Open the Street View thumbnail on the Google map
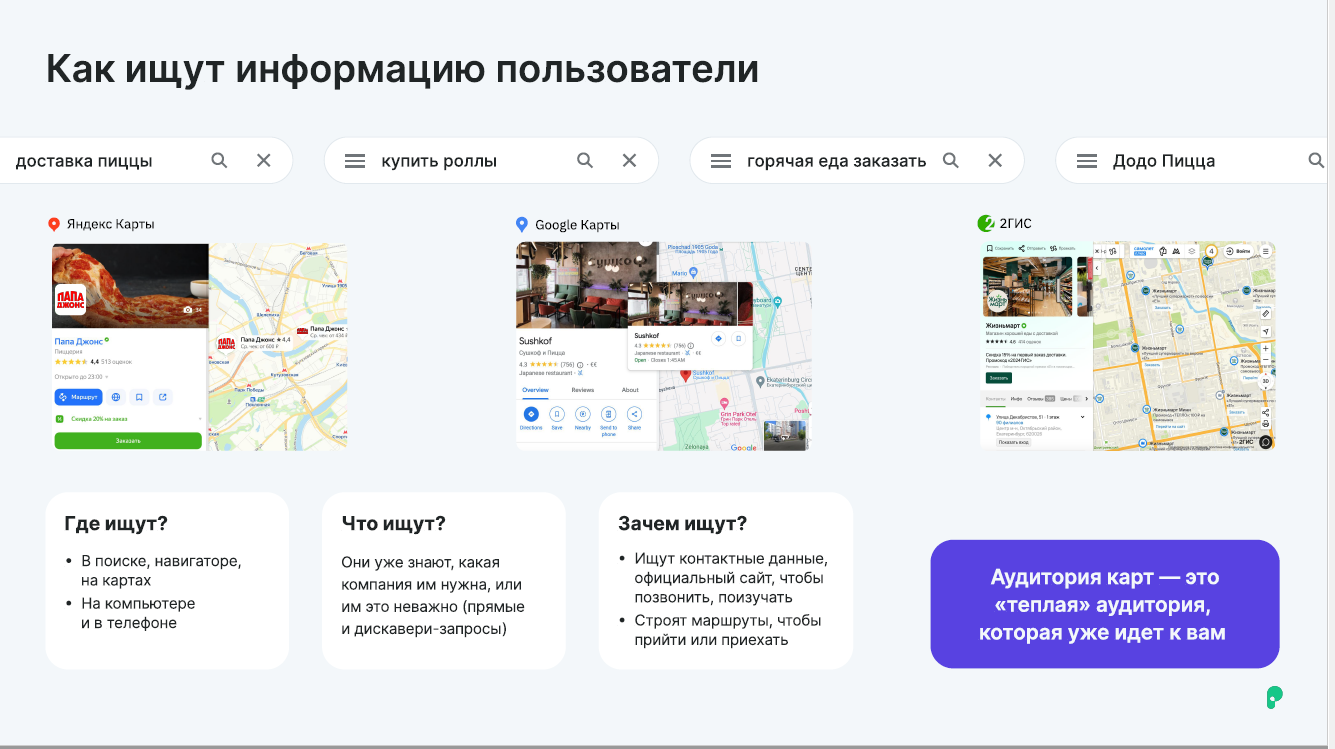The image size is (1335, 749). click(x=785, y=435)
